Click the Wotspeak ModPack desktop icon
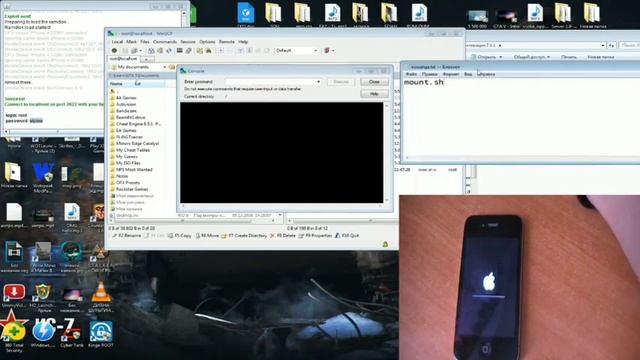 coord(43,178)
